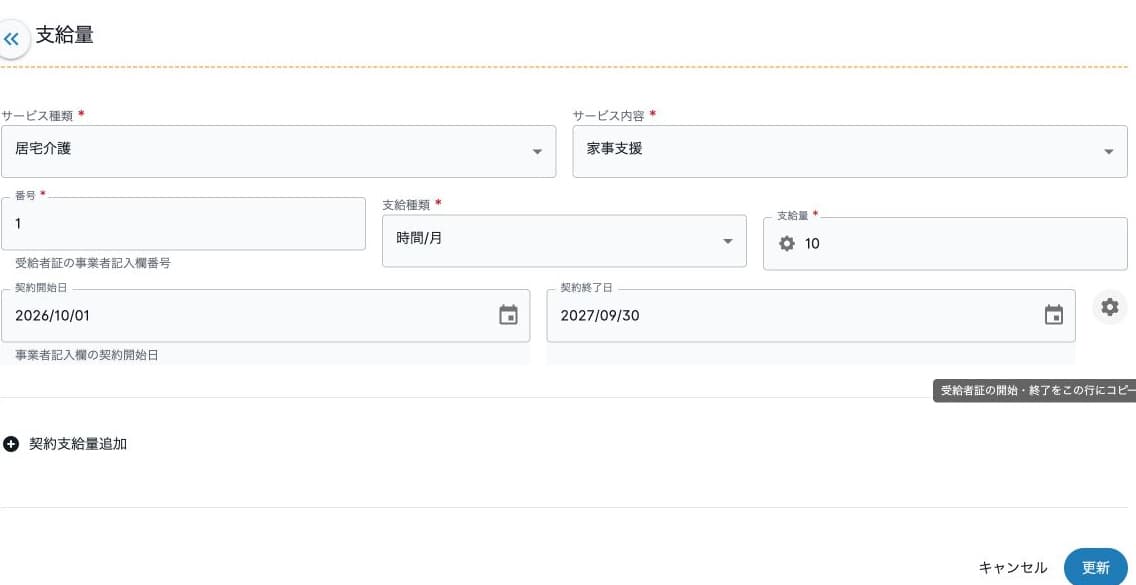Collapse panel with double-chevron back icon
This screenshot has width=1136, height=585.
12,39
